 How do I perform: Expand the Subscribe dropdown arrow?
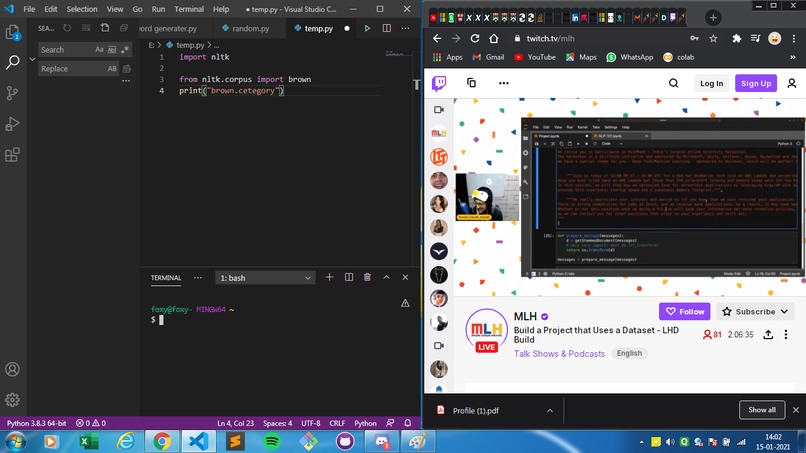[784, 312]
